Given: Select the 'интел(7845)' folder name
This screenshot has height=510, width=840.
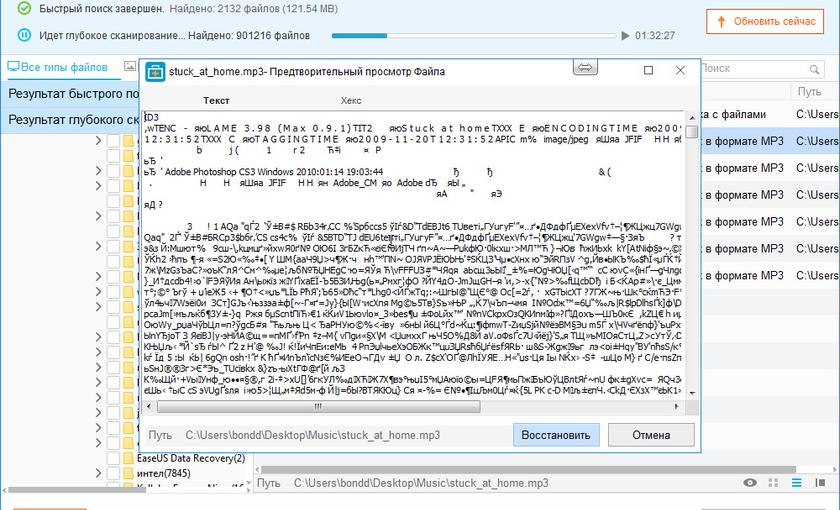Looking at the screenshot, I should point(163,474).
